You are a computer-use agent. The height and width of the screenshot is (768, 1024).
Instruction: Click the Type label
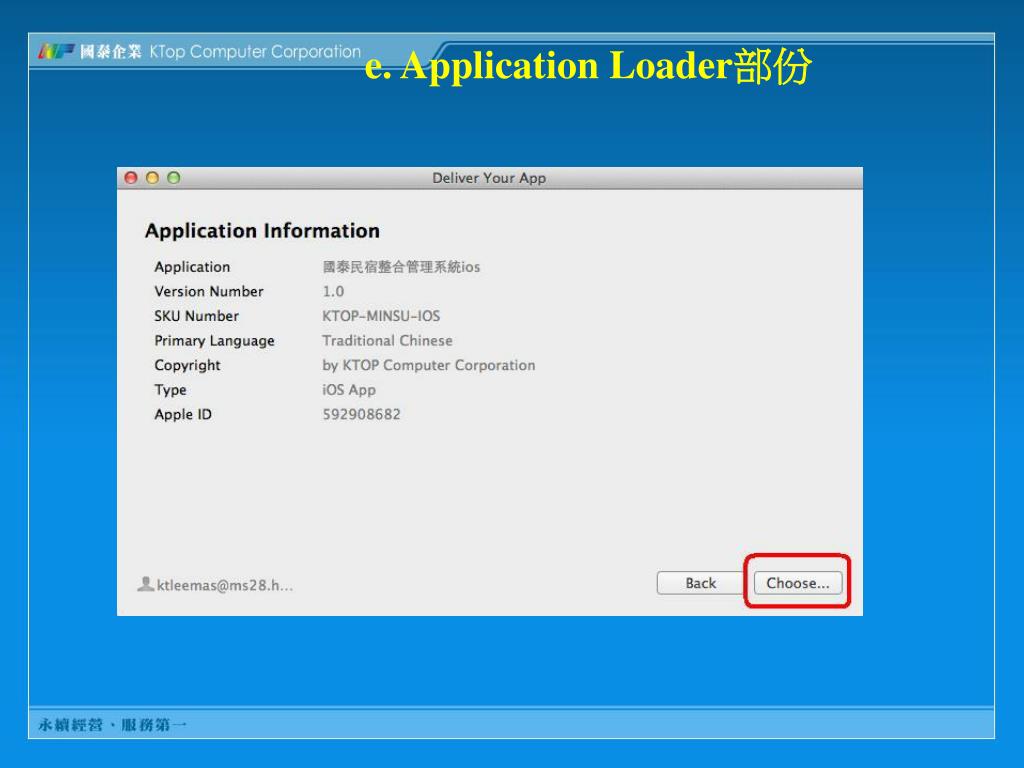170,390
